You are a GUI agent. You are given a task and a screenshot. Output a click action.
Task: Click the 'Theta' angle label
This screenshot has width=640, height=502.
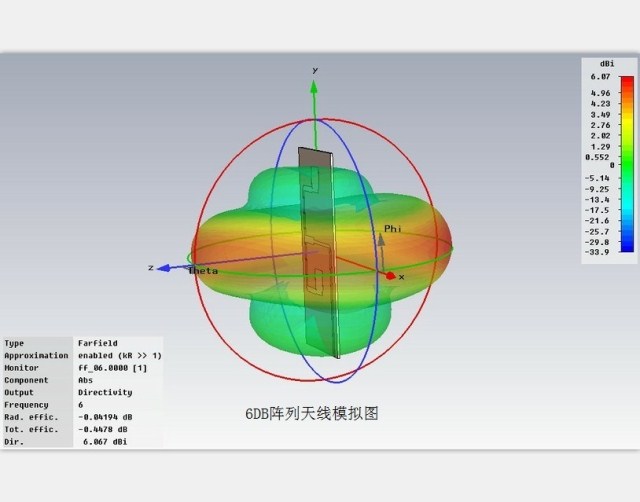coord(203,271)
